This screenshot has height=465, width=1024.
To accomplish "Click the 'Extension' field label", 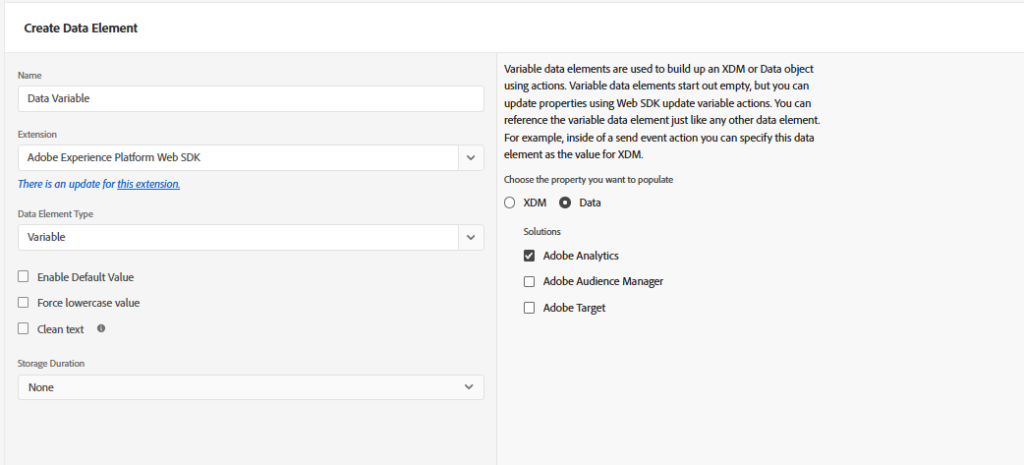I will pos(37,135).
